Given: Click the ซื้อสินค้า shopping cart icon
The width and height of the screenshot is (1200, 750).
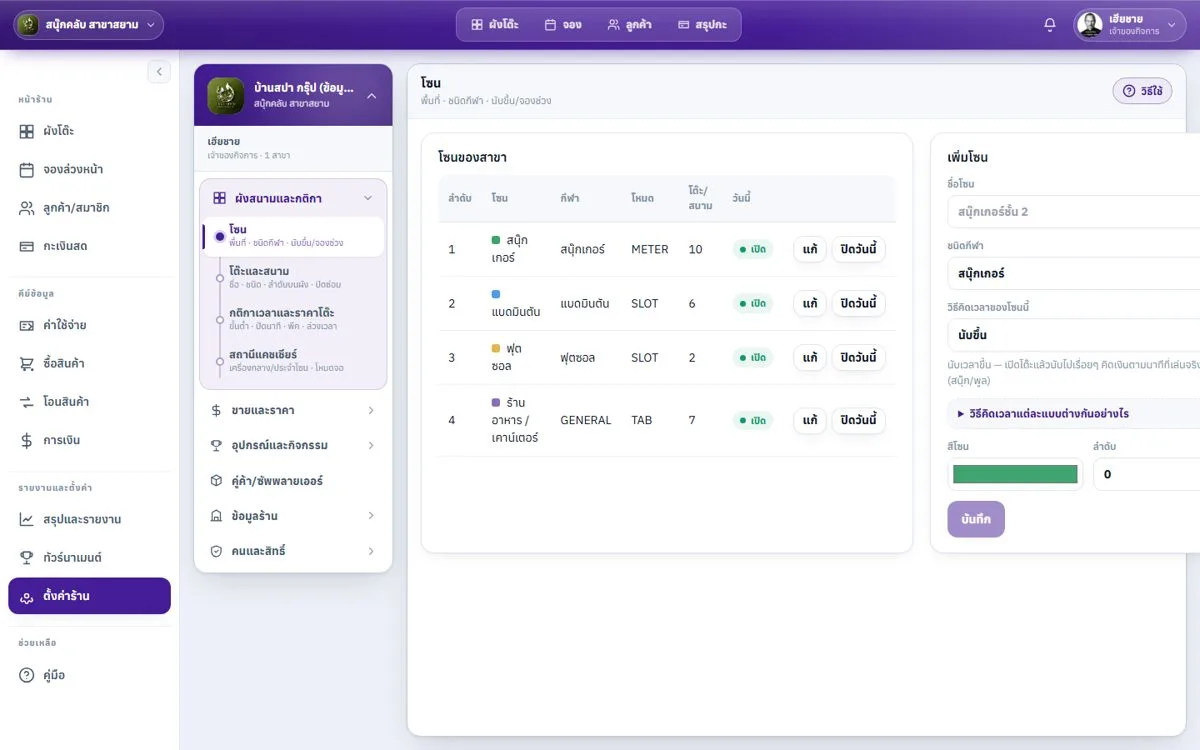Looking at the screenshot, I should (x=27, y=363).
